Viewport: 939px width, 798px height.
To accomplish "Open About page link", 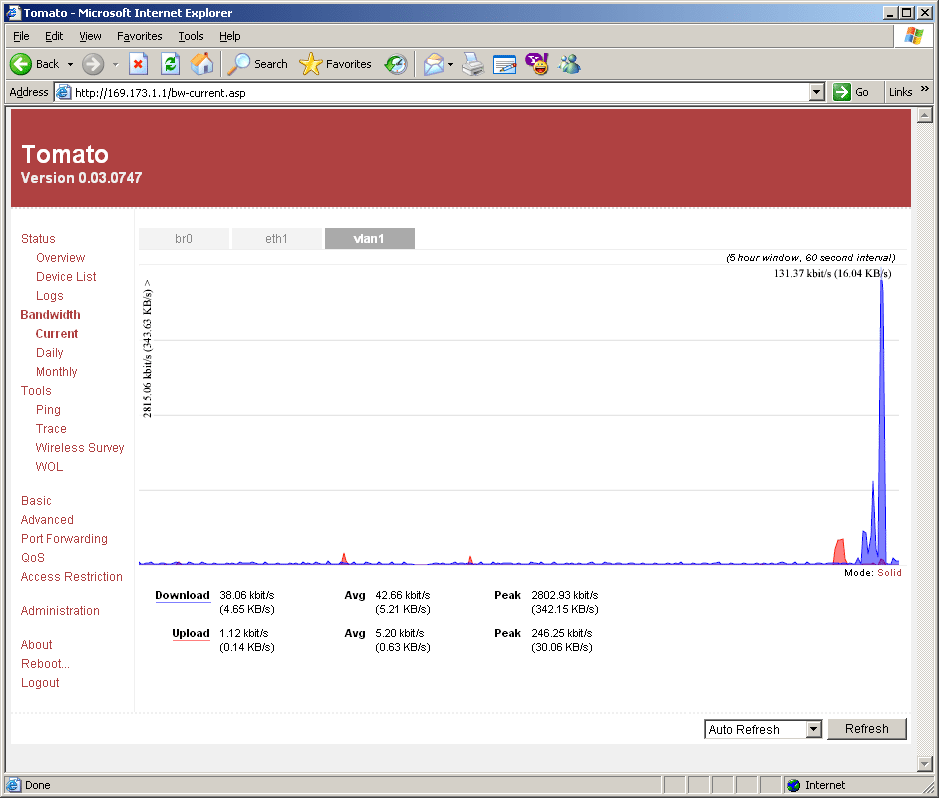I will [37, 645].
